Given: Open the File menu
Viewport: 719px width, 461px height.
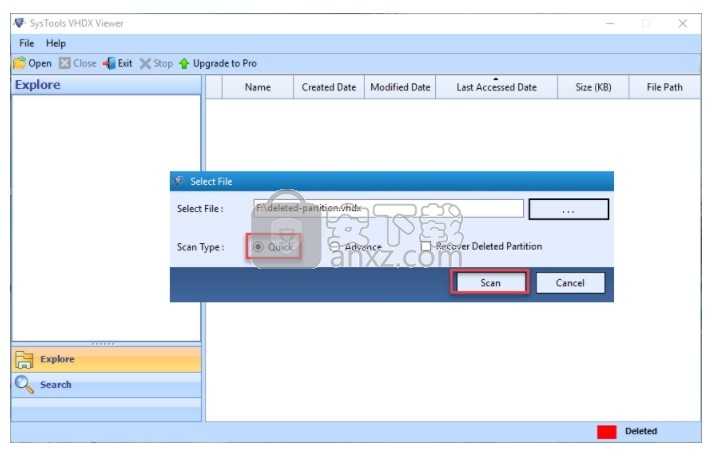Looking at the screenshot, I should pyautogui.click(x=27, y=44).
